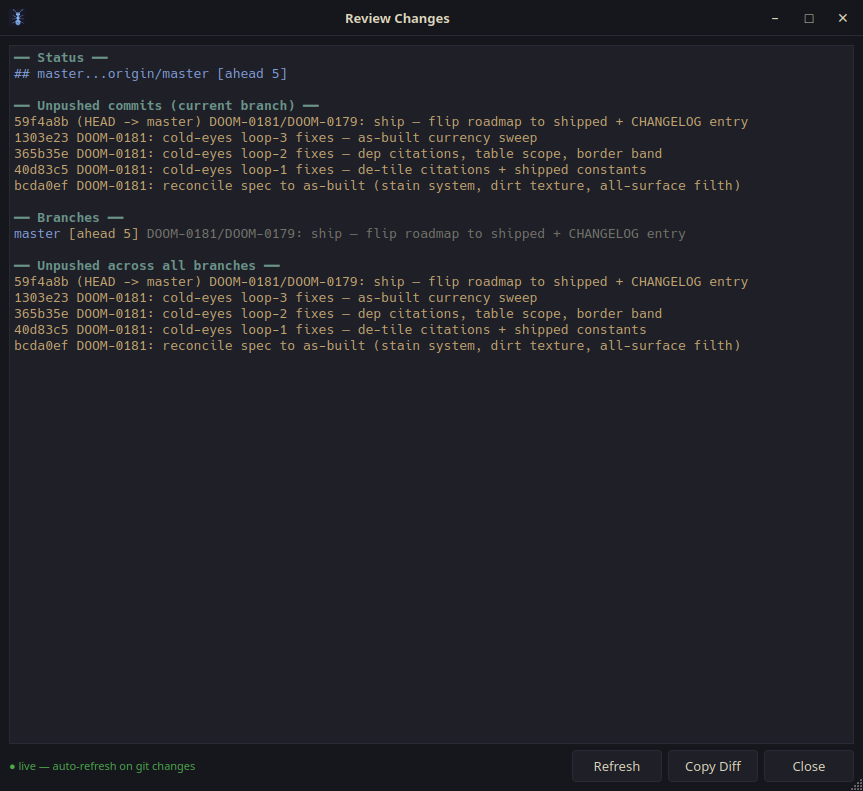Close the window with the X icon
The width and height of the screenshot is (863, 791).
tap(842, 18)
